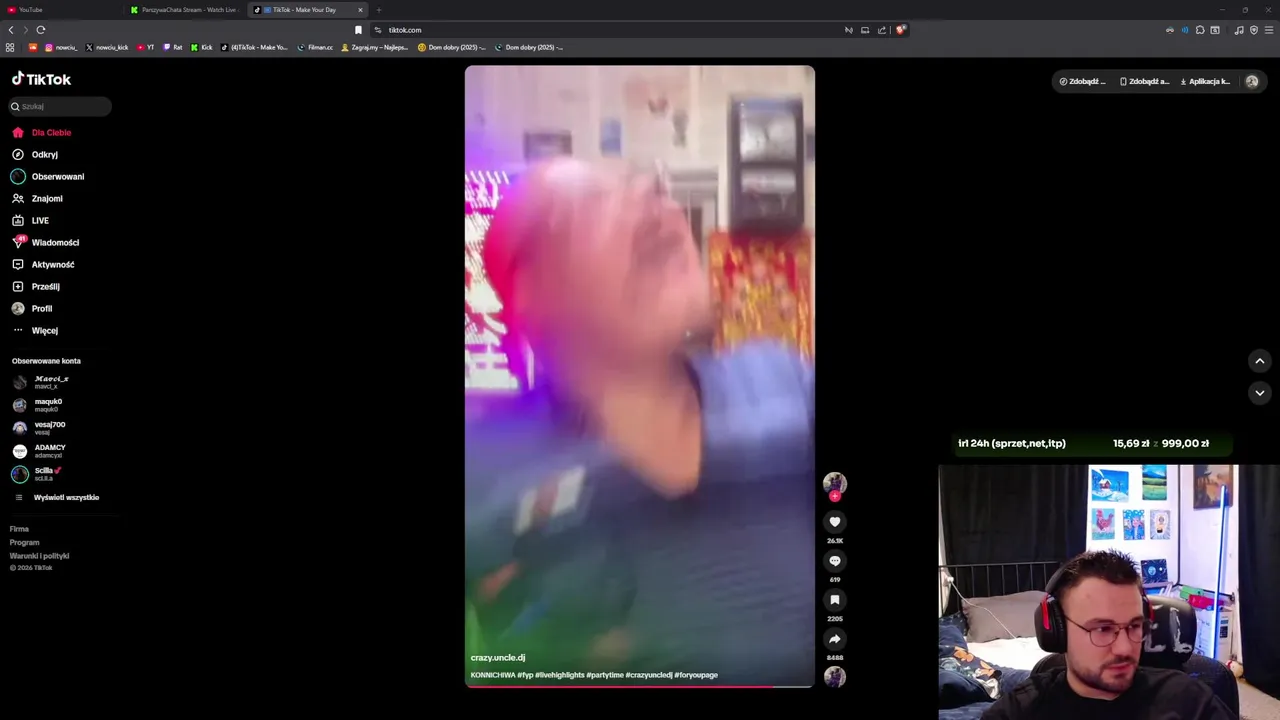Image resolution: width=1280 pixels, height=720 pixels.
Task: Toggle the bookmark icon in address bar
Action: click(358, 30)
